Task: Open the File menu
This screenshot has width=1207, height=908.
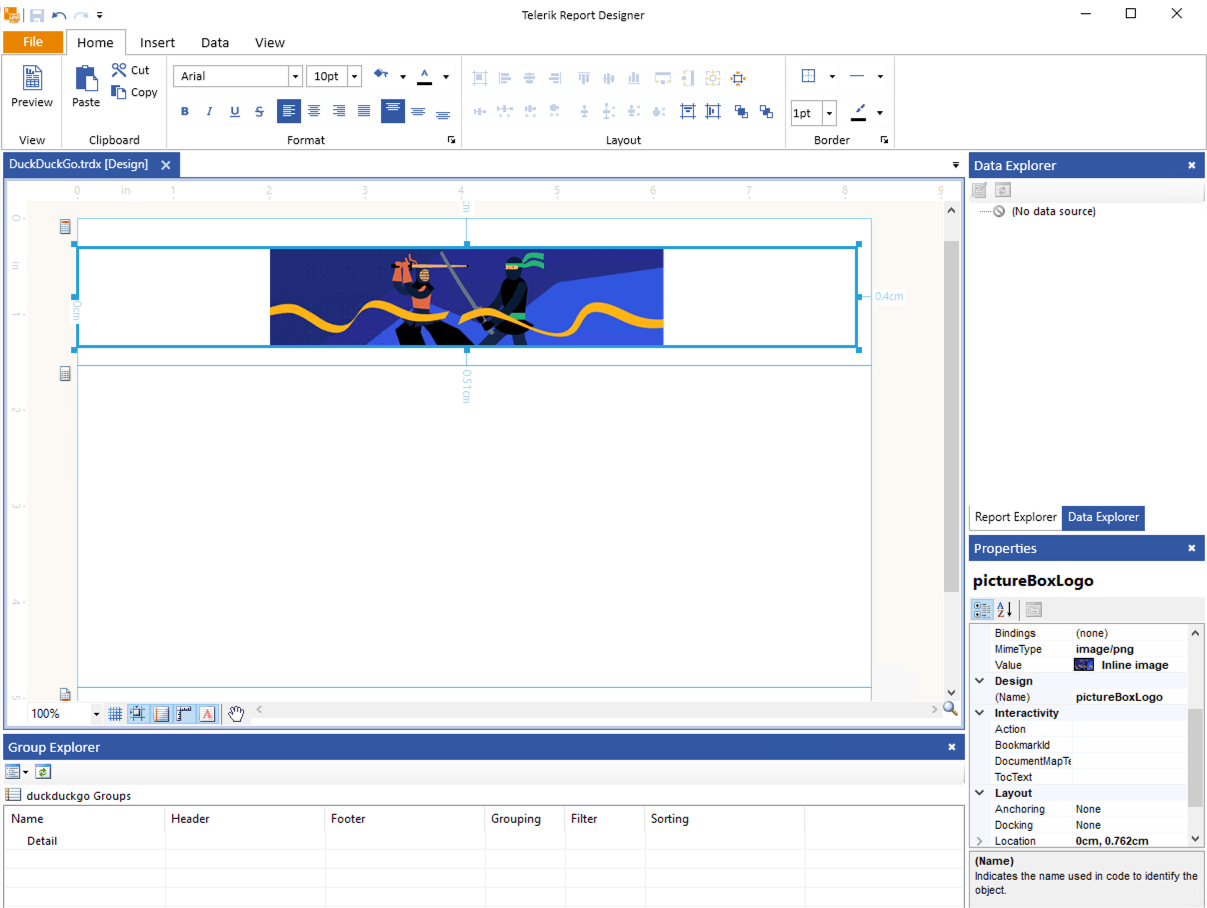Action: [x=33, y=42]
